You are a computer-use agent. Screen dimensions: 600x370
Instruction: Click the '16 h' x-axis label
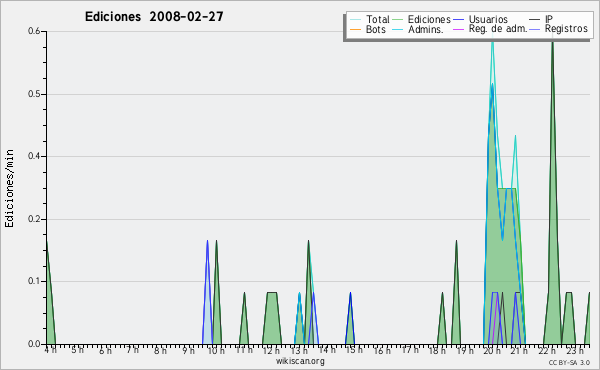click(x=382, y=350)
